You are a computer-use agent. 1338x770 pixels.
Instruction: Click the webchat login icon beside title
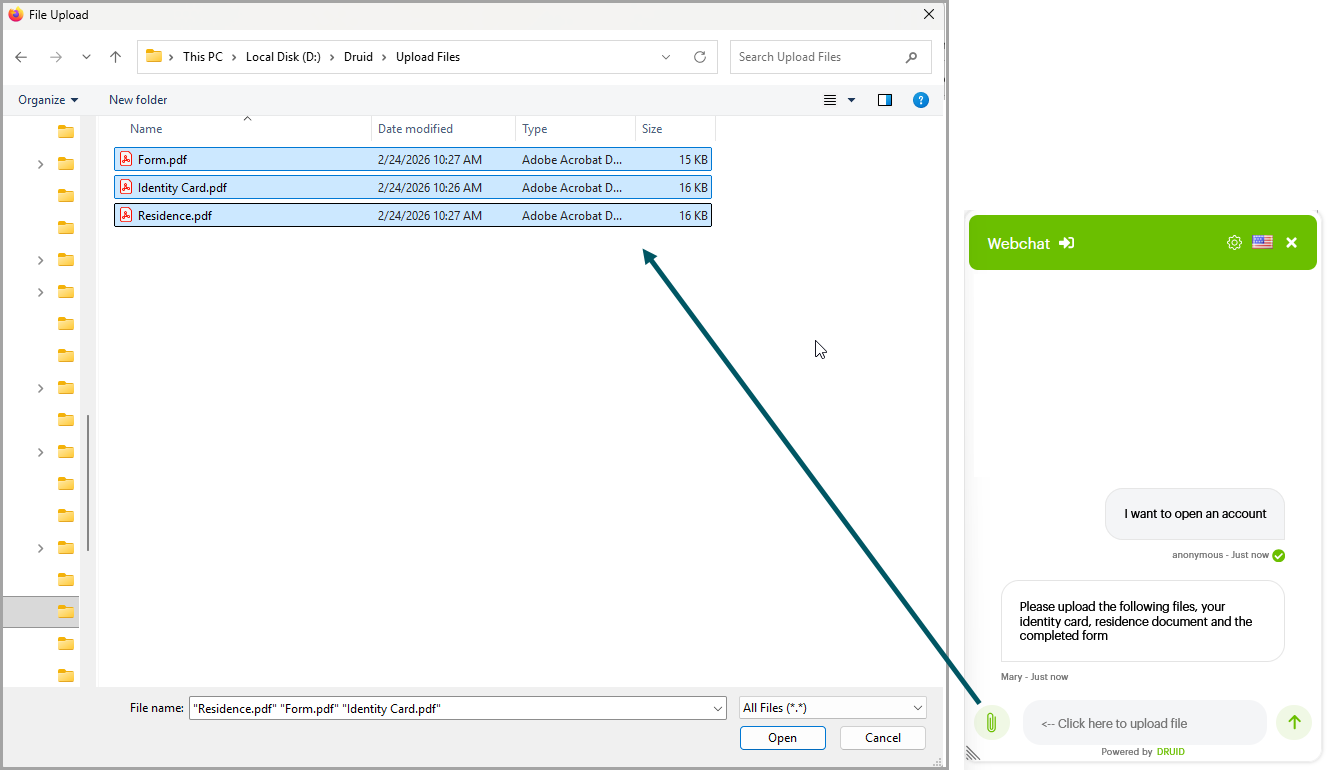point(1067,243)
